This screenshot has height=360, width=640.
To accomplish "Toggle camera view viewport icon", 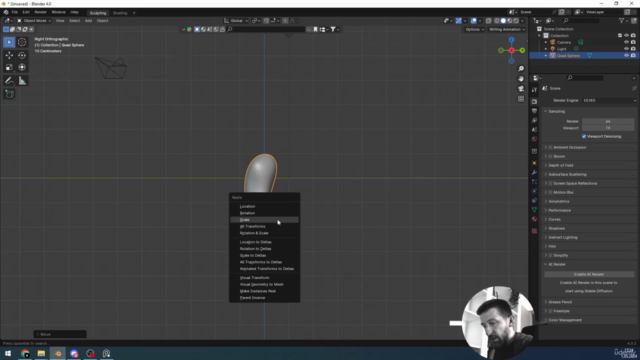I will click(521, 89).
